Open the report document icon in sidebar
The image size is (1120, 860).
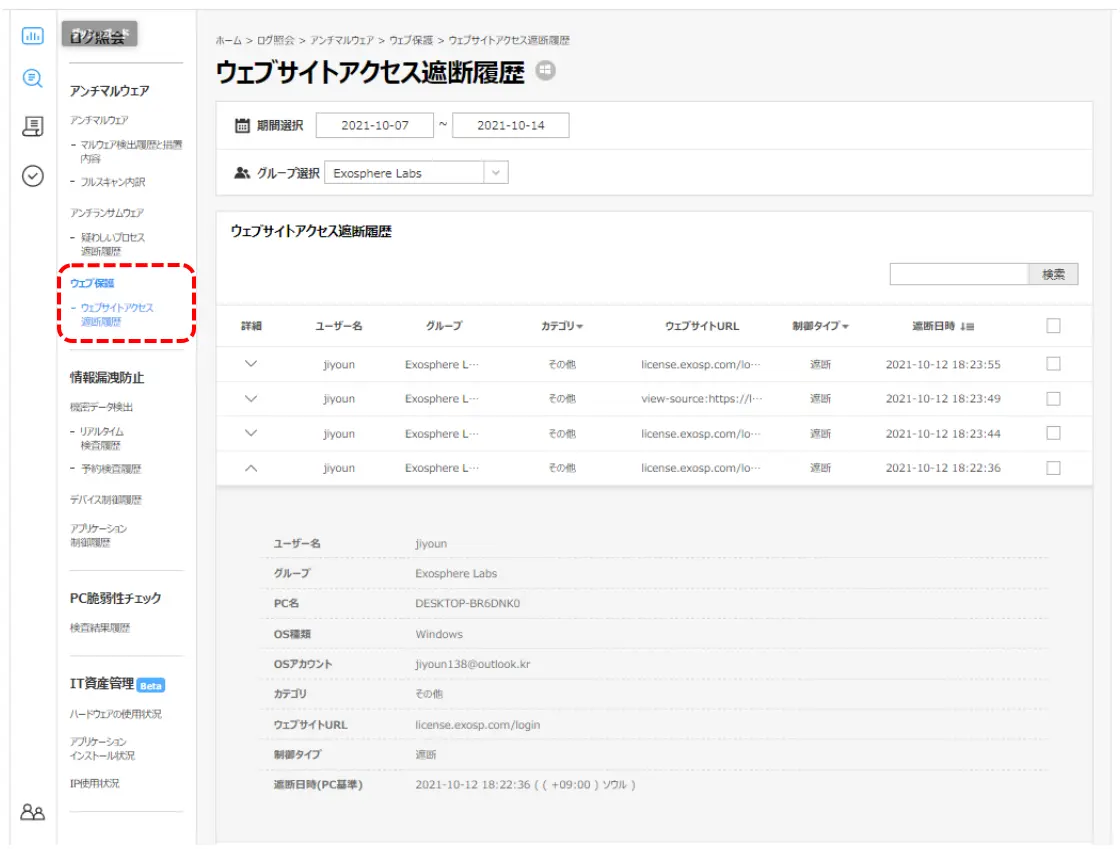click(32, 126)
